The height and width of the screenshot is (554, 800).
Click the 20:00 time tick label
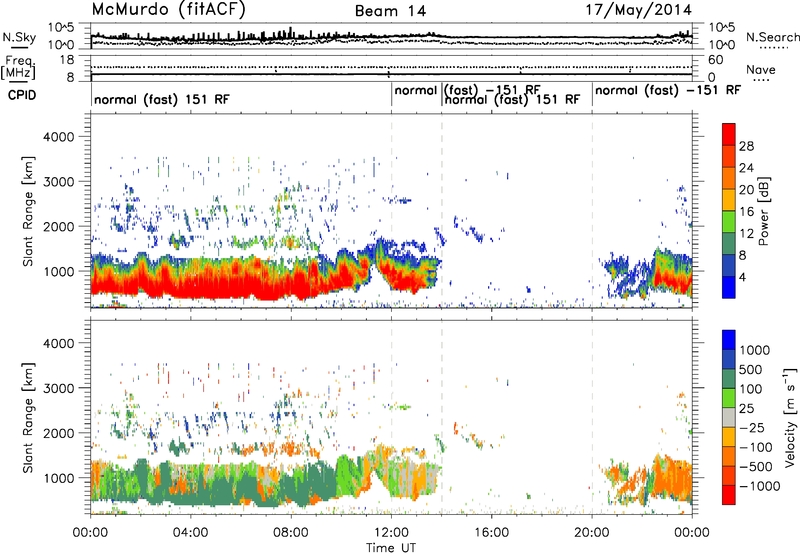[x=591, y=533]
